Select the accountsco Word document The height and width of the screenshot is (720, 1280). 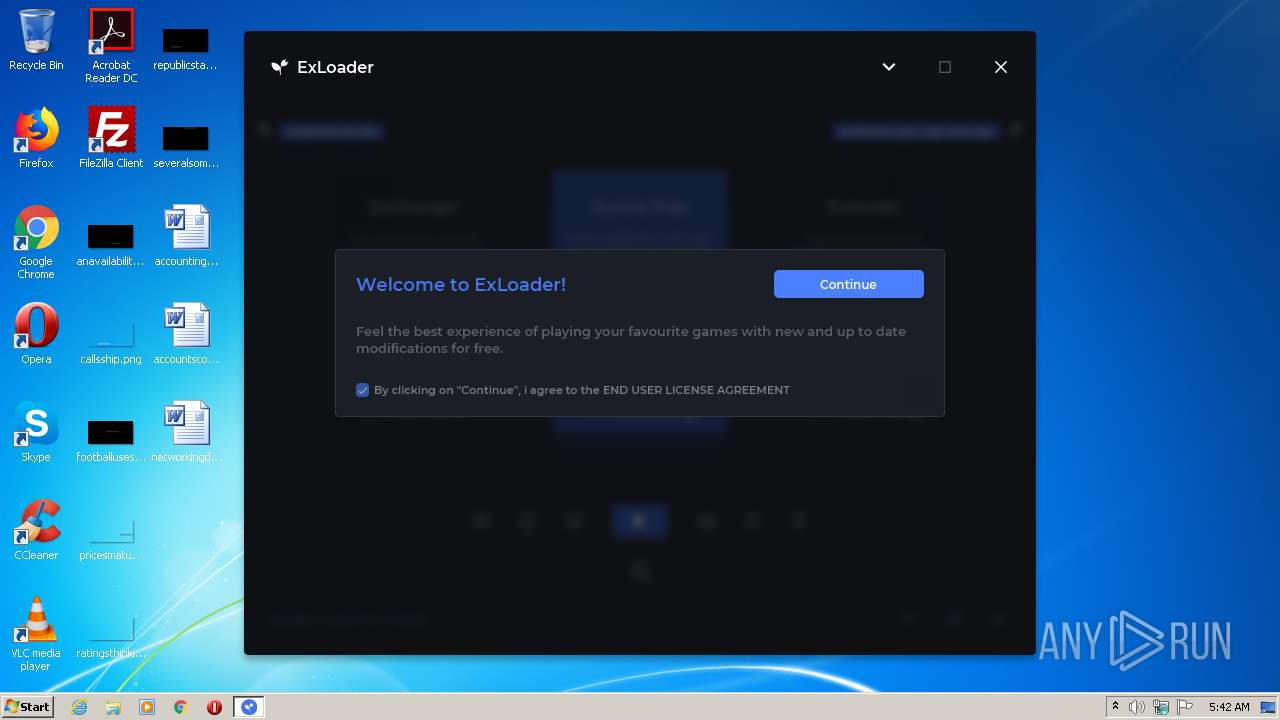pyautogui.click(x=186, y=334)
